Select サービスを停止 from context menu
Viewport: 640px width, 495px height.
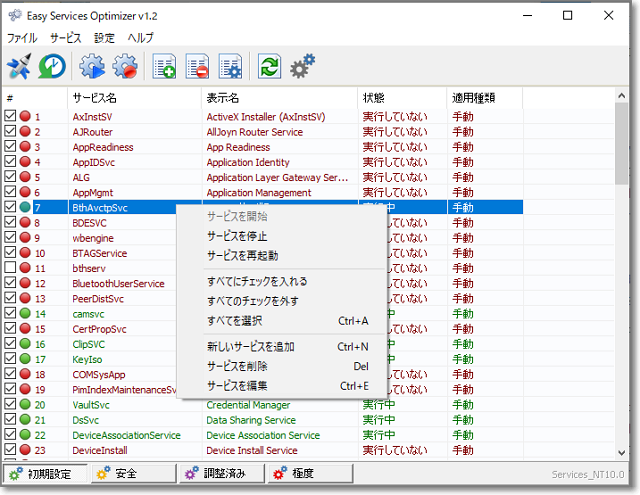point(237,236)
